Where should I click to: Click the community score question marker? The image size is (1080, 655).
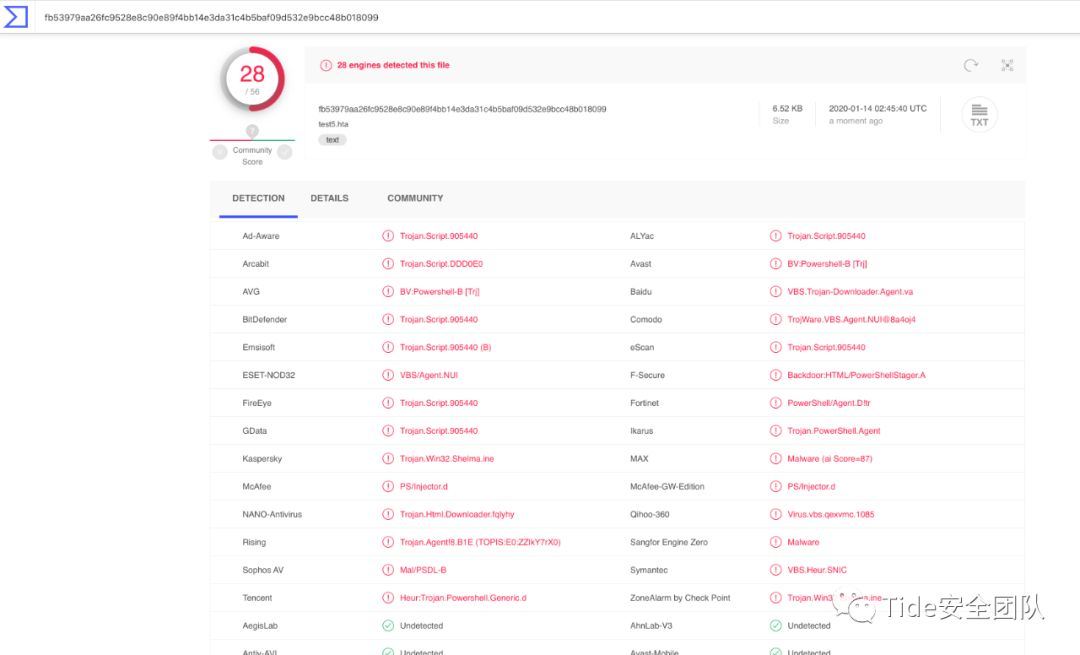(x=252, y=131)
